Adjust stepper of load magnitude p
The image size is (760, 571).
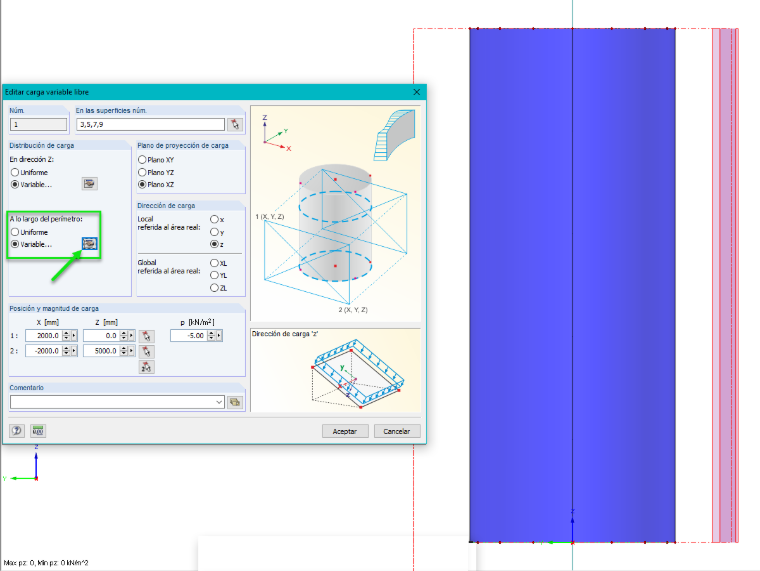coord(211,335)
